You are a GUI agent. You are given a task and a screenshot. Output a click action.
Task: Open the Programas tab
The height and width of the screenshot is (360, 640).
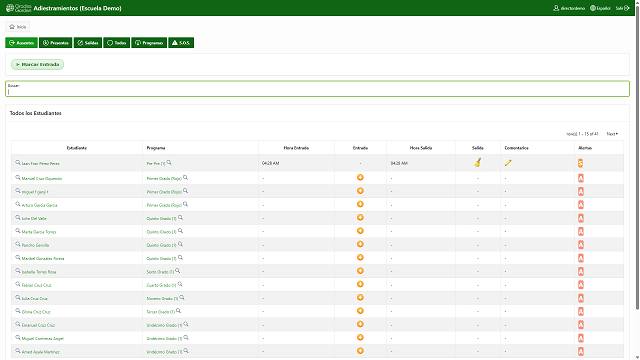coord(149,43)
